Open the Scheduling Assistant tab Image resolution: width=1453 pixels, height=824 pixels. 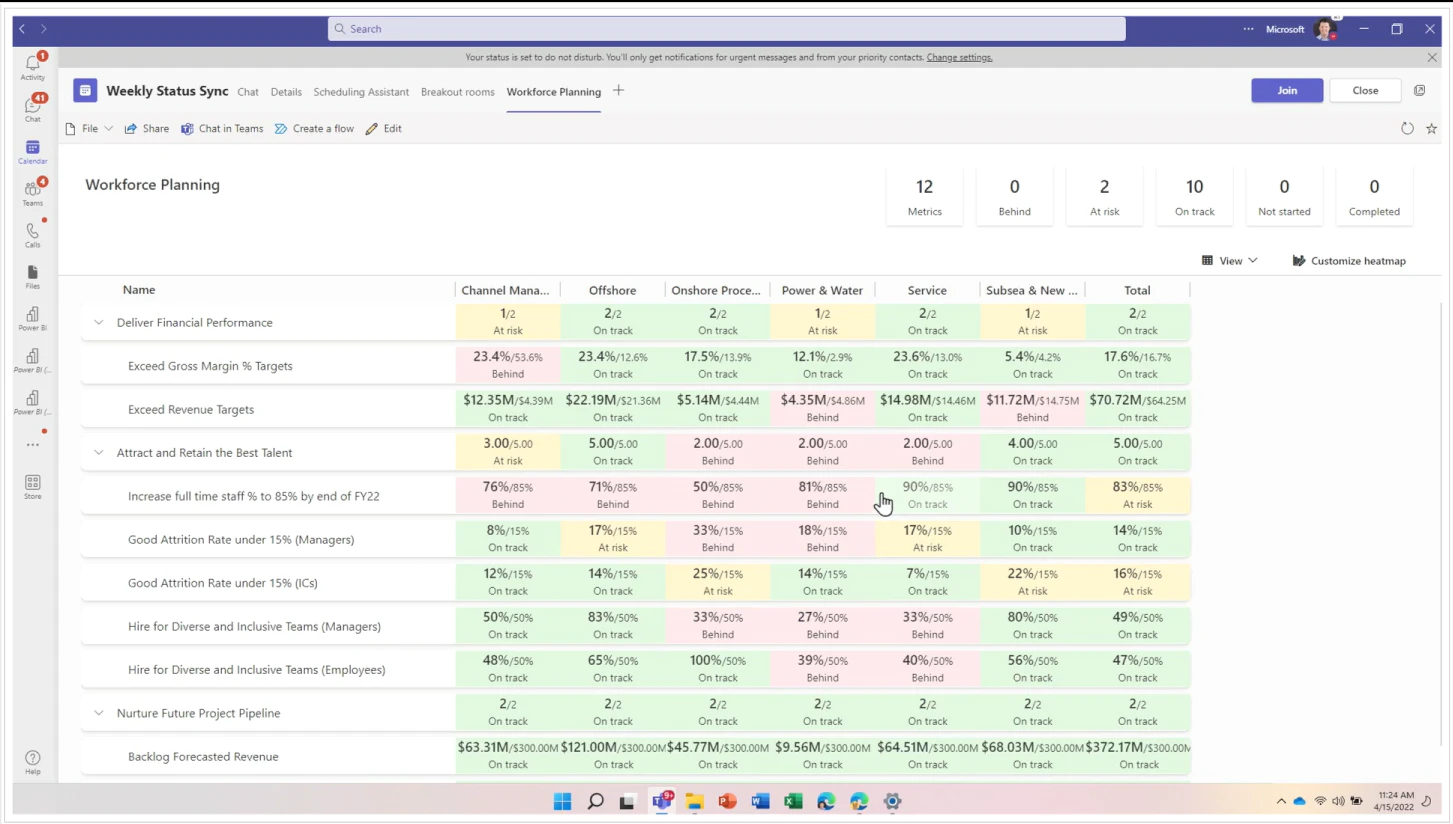coord(361,91)
